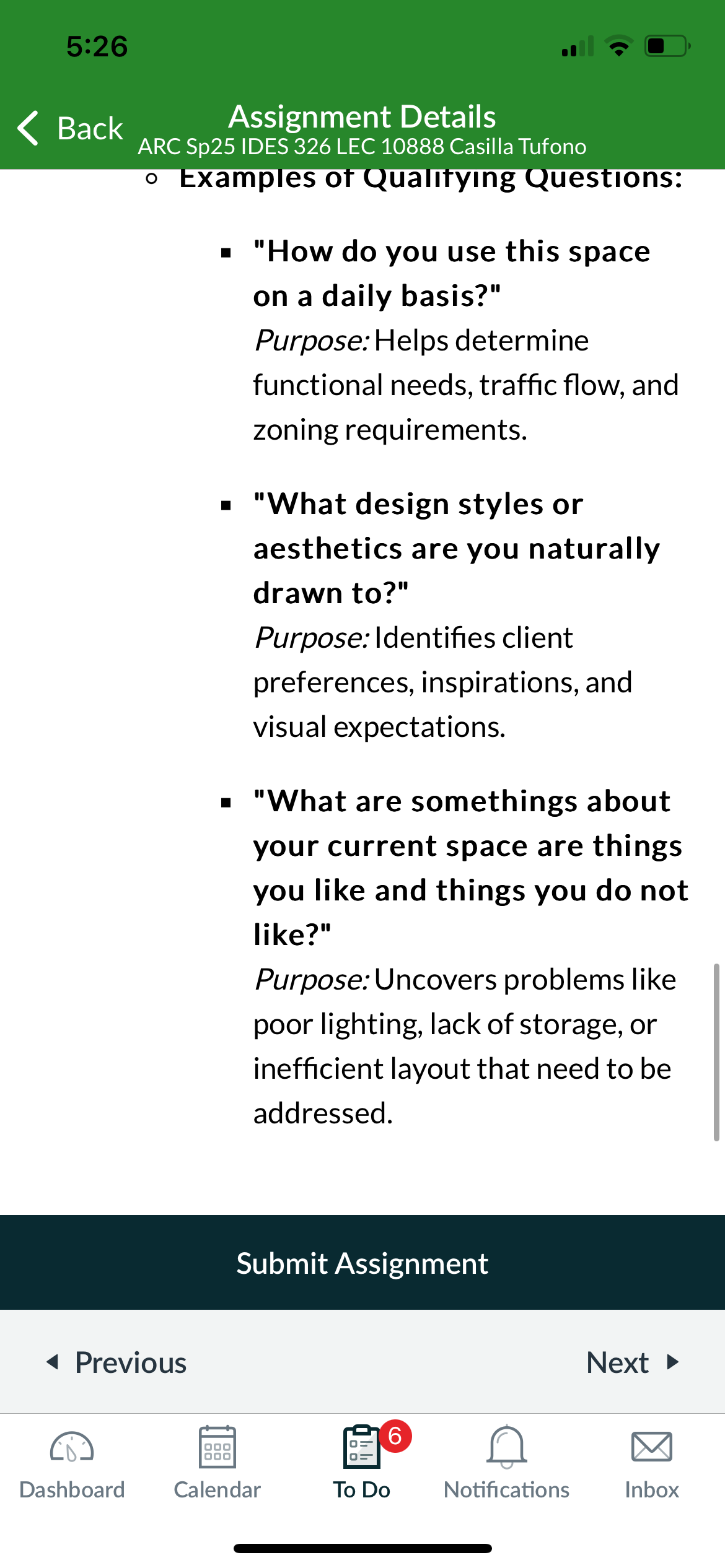Screen dimensions: 725x1568
Task: Open the Inbox envelope icon
Action: point(652,1447)
